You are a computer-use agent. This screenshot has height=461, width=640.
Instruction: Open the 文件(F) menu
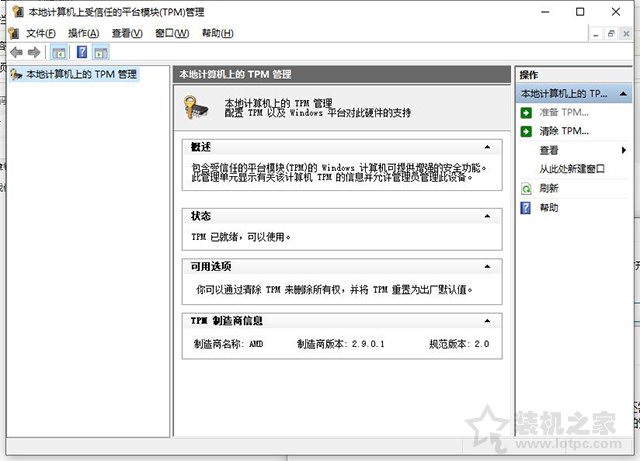point(40,33)
